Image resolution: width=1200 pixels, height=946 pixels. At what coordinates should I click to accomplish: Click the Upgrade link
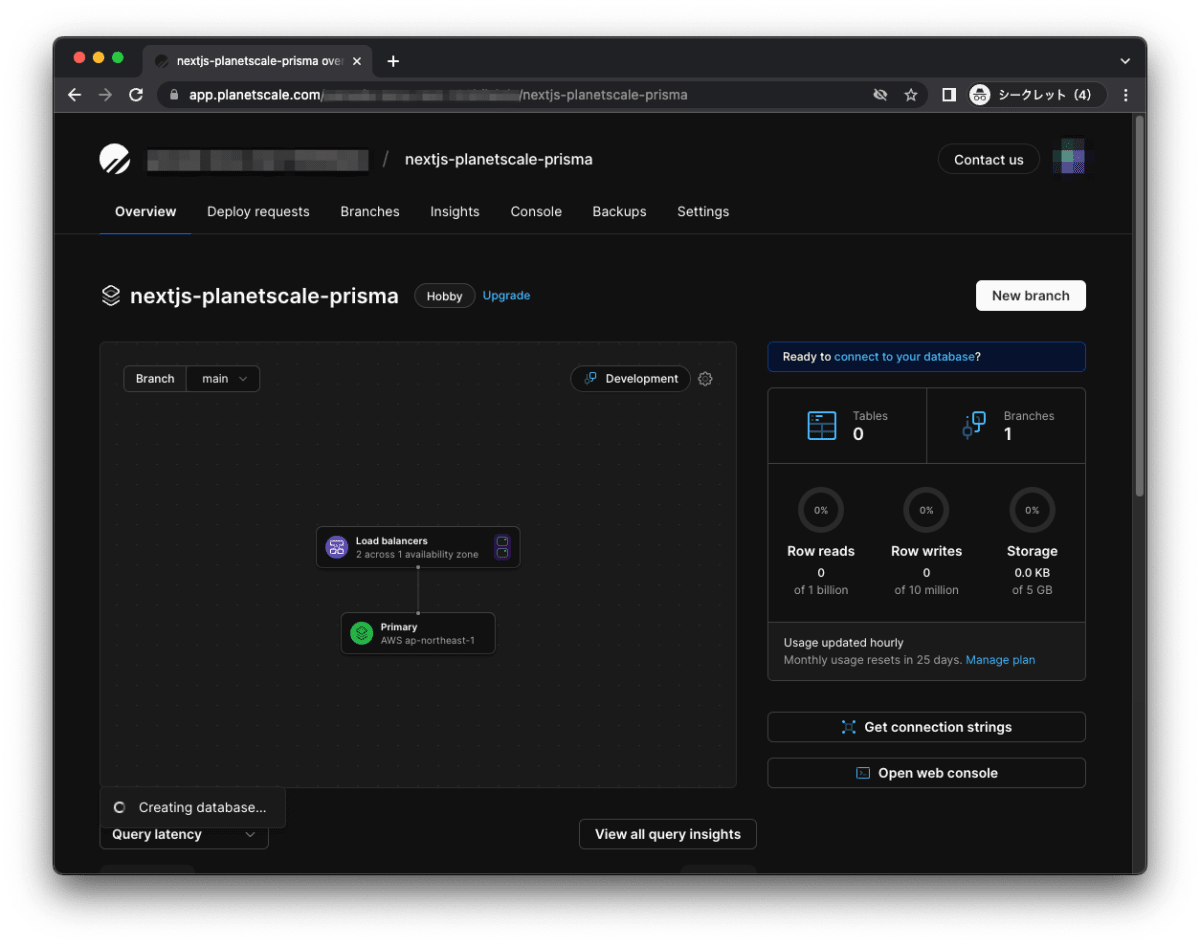pos(506,296)
